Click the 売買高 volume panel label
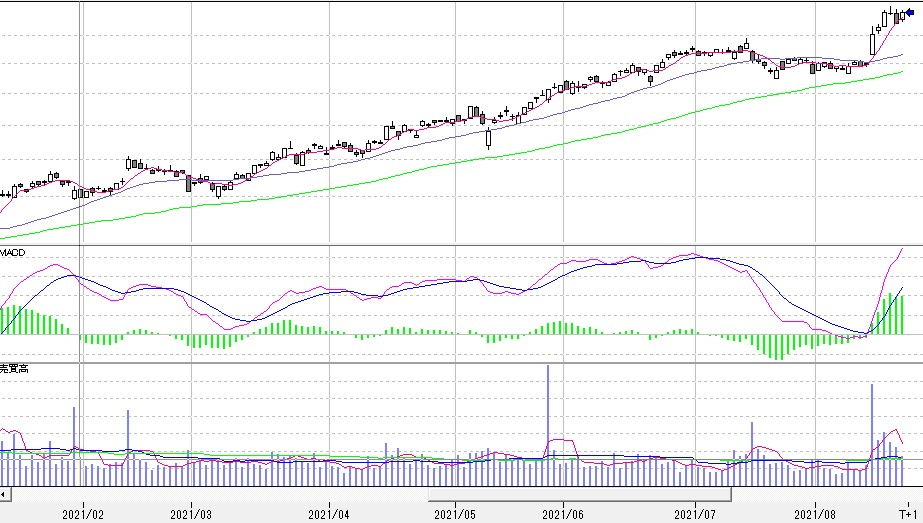 click(x=14, y=369)
